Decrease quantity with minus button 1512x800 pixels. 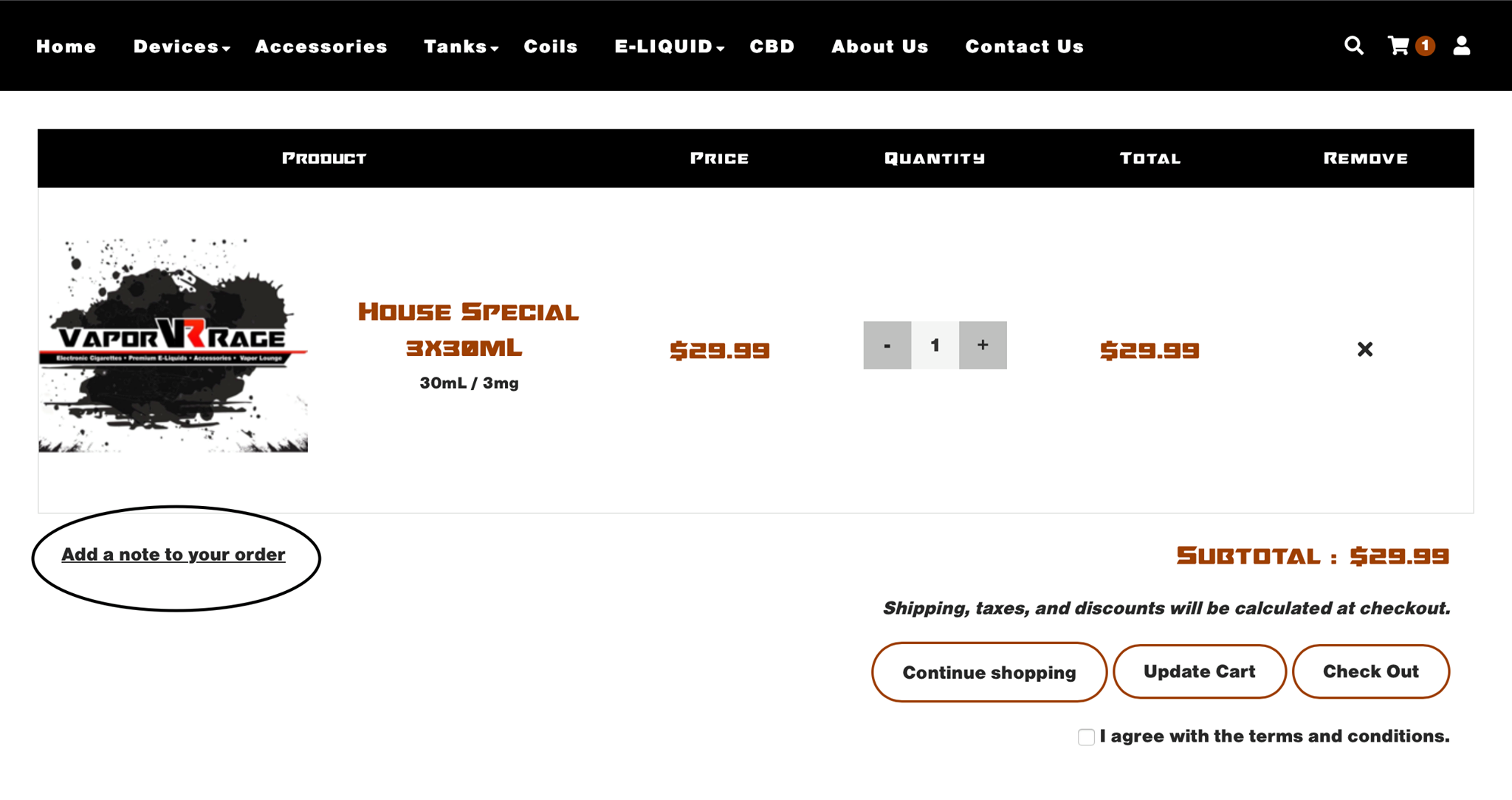[887, 345]
